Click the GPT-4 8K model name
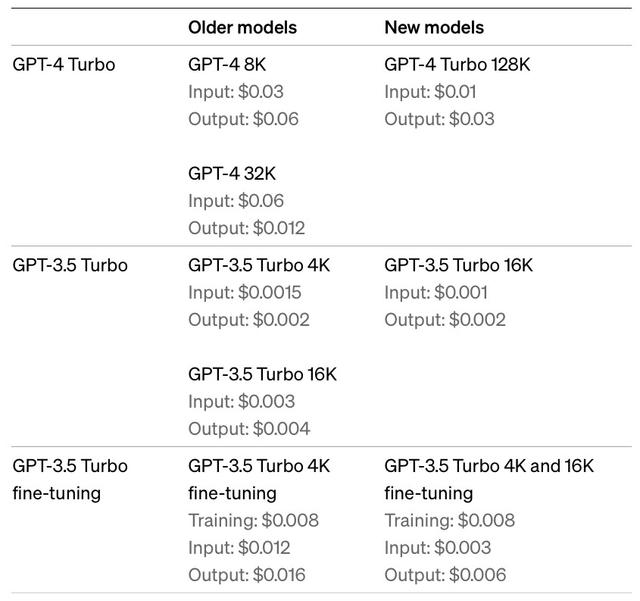Image resolution: width=640 pixels, height=601 pixels. (x=227, y=65)
